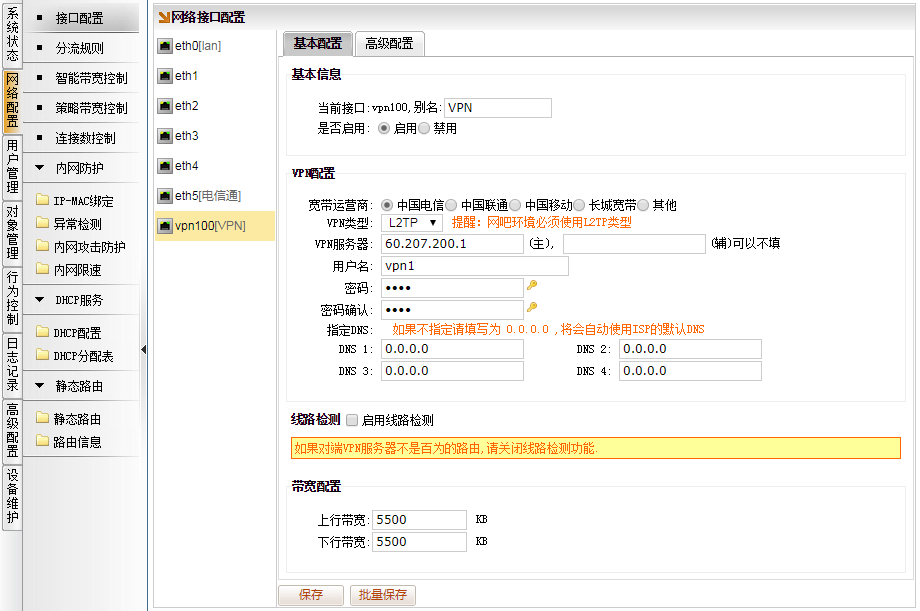Choose 中国联通 as the broadband carrier
The width and height of the screenshot is (920, 611).
point(451,205)
